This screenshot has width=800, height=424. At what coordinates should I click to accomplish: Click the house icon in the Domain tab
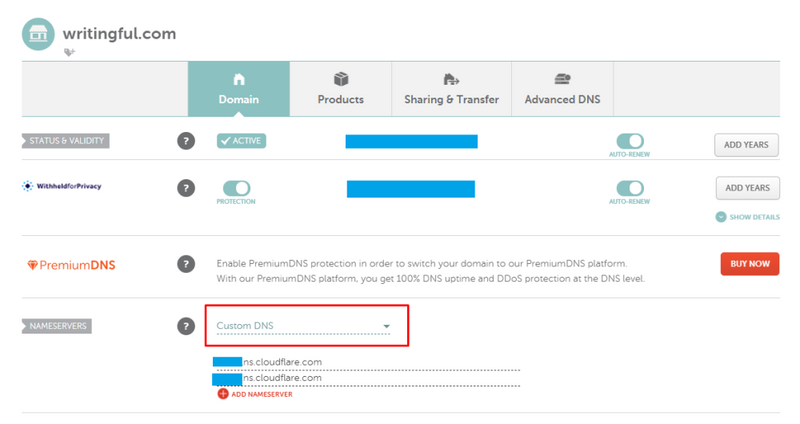239,79
